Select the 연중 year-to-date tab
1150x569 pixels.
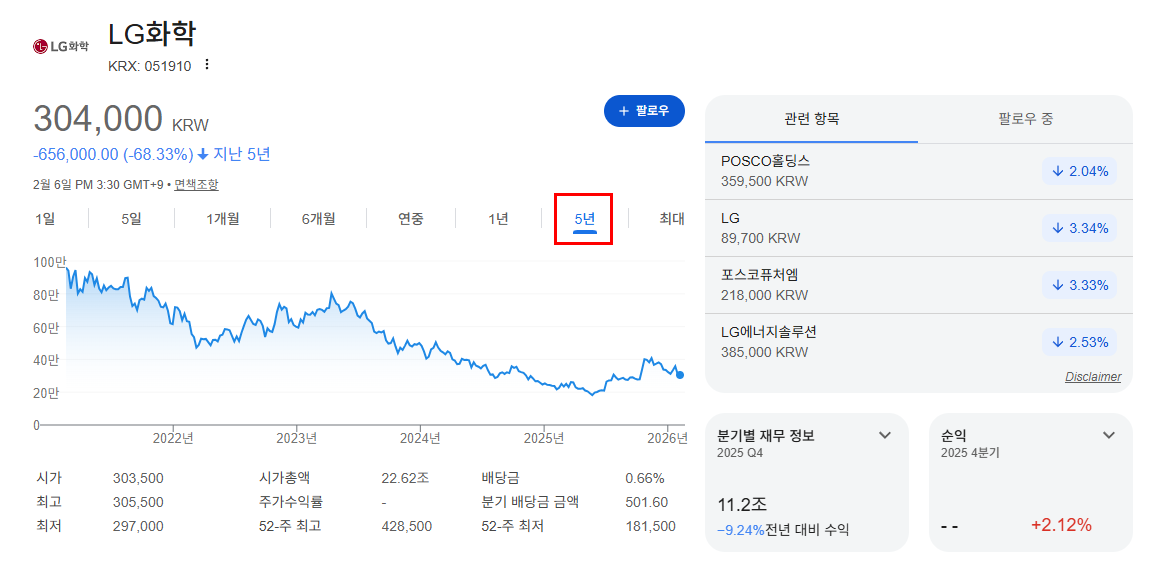[411, 219]
